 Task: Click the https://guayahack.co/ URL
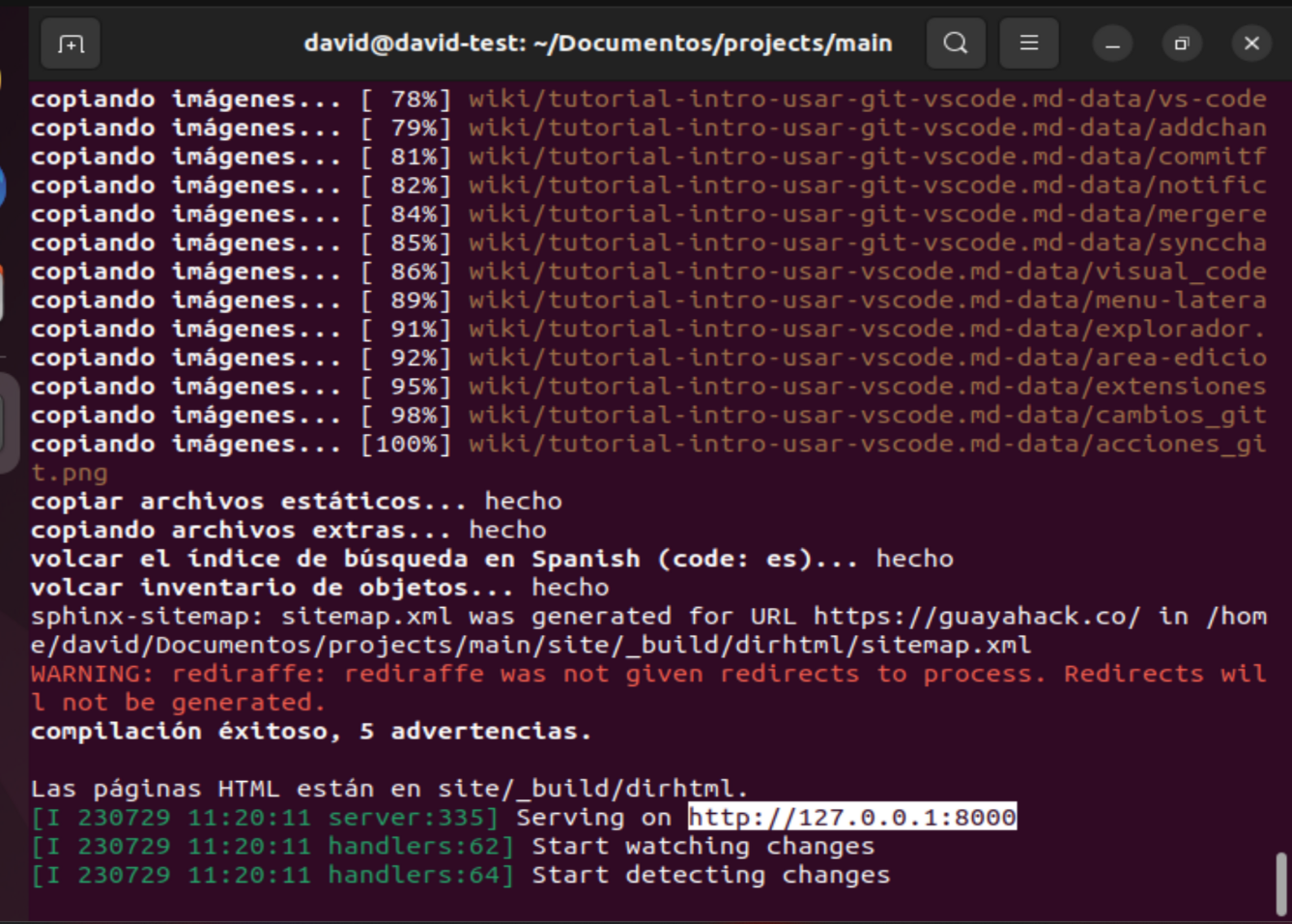976,617
